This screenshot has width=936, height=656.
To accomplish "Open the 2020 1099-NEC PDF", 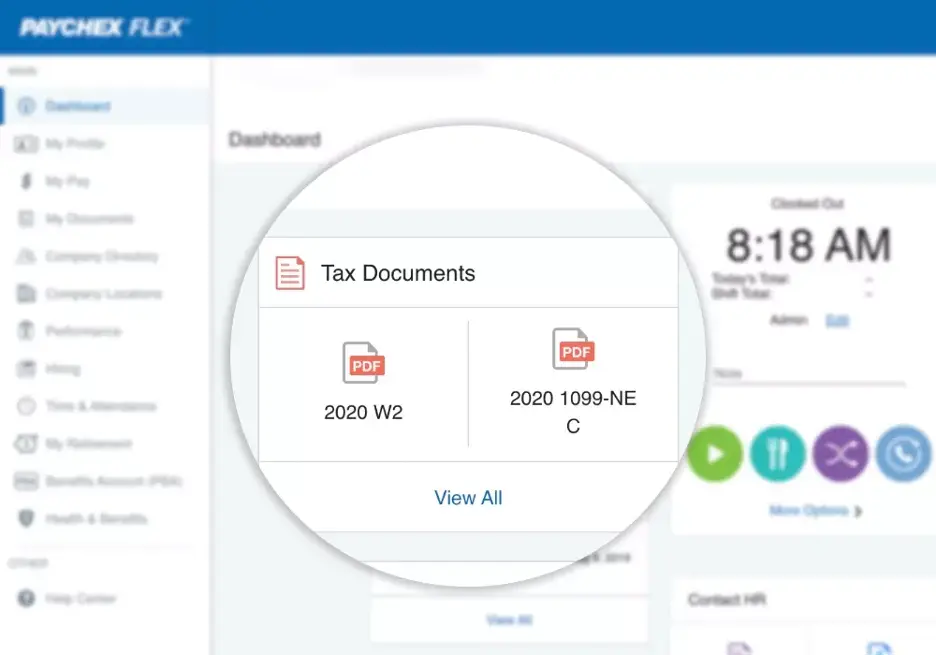I will [x=574, y=350].
